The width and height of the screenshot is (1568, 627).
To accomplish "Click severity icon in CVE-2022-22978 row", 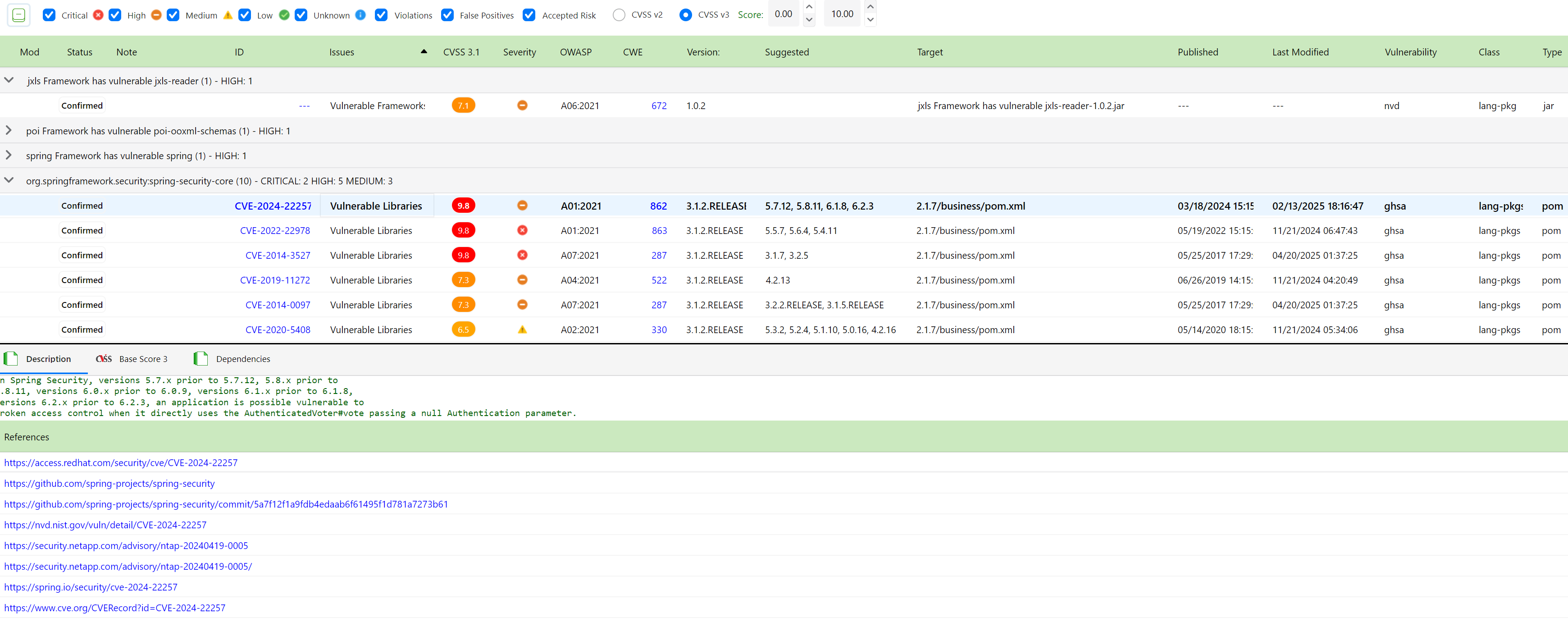I will coord(522,231).
